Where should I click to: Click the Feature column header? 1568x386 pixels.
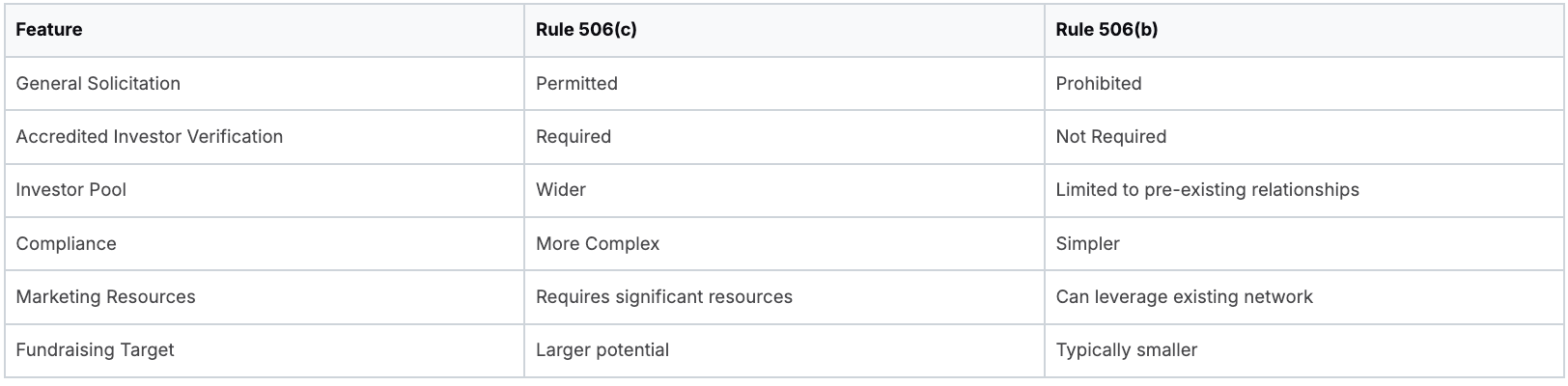pyautogui.click(x=49, y=30)
